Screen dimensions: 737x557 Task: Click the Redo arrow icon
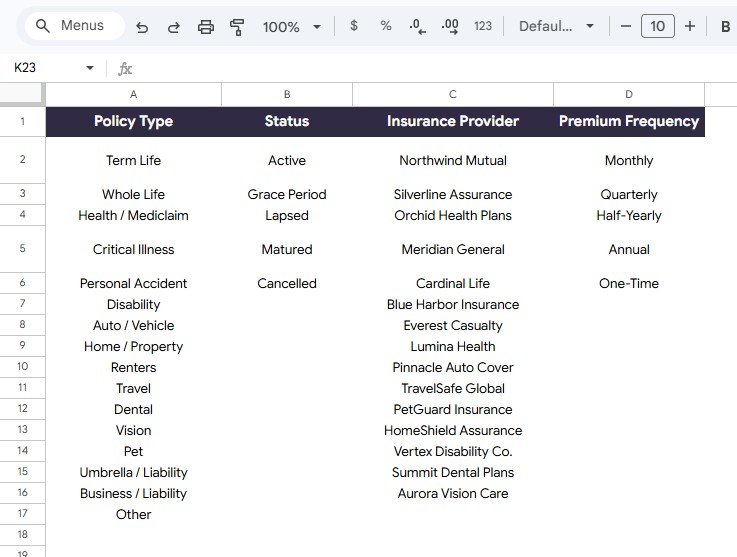click(x=173, y=27)
